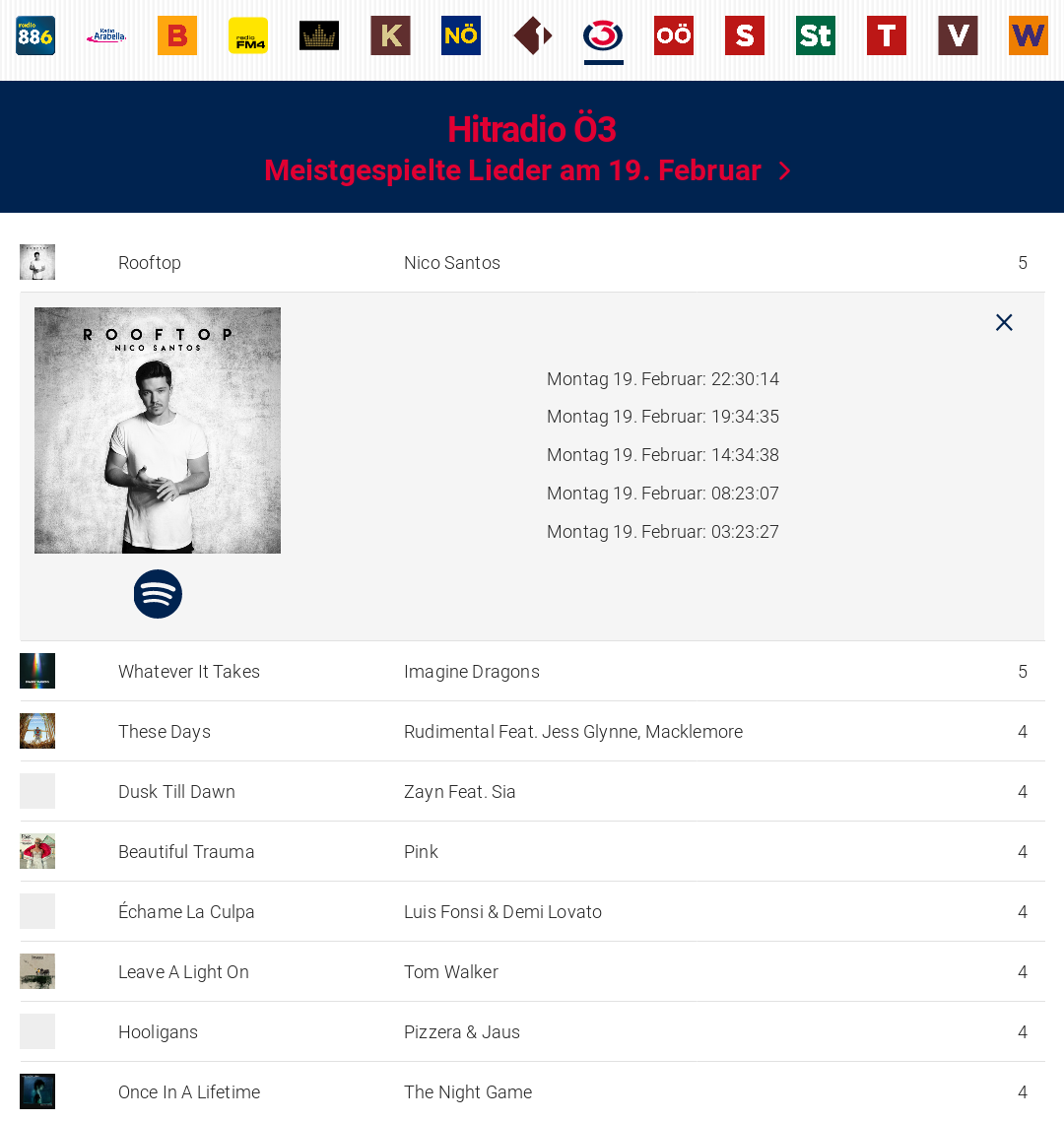1064x1121 pixels.
Task: Switch to the Radio Wien W station
Action: pyautogui.click(x=1029, y=35)
